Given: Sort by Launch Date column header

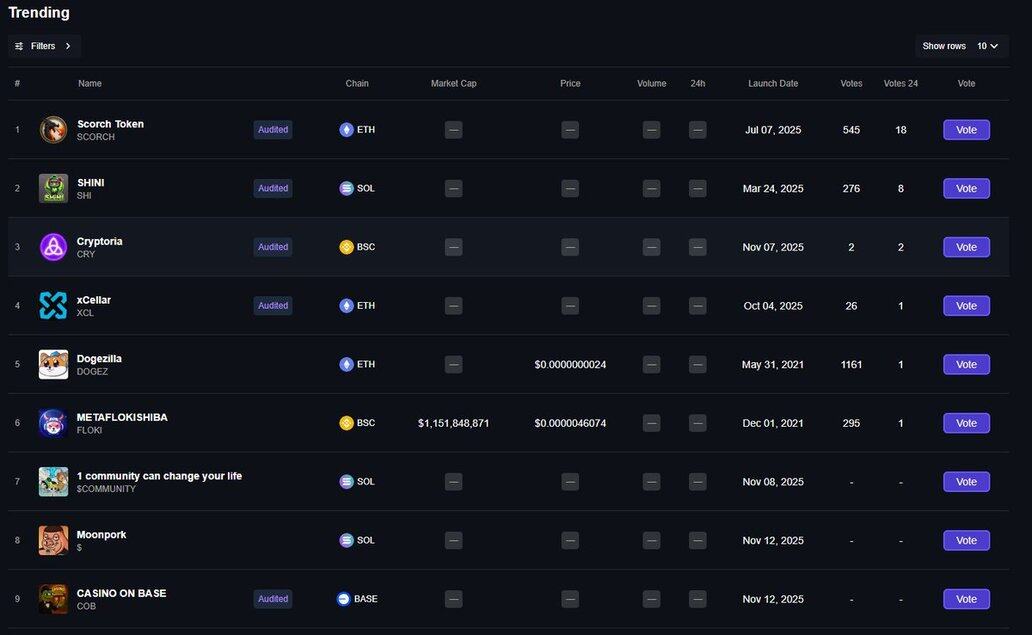Looking at the screenshot, I should point(773,84).
